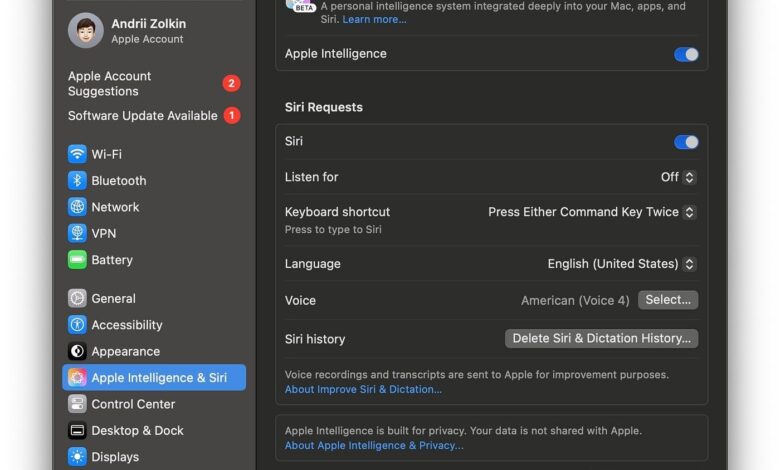Click the Siri Requests heading
The height and width of the screenshot is (470, 780).
[x=324, y=107]
